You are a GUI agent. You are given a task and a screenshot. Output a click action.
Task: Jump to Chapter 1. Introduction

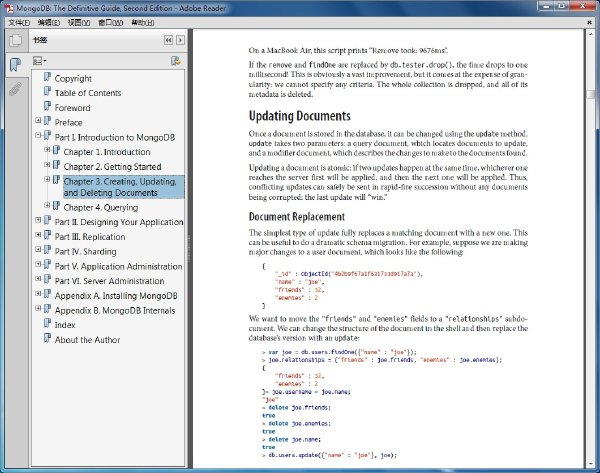pos(107,152)
